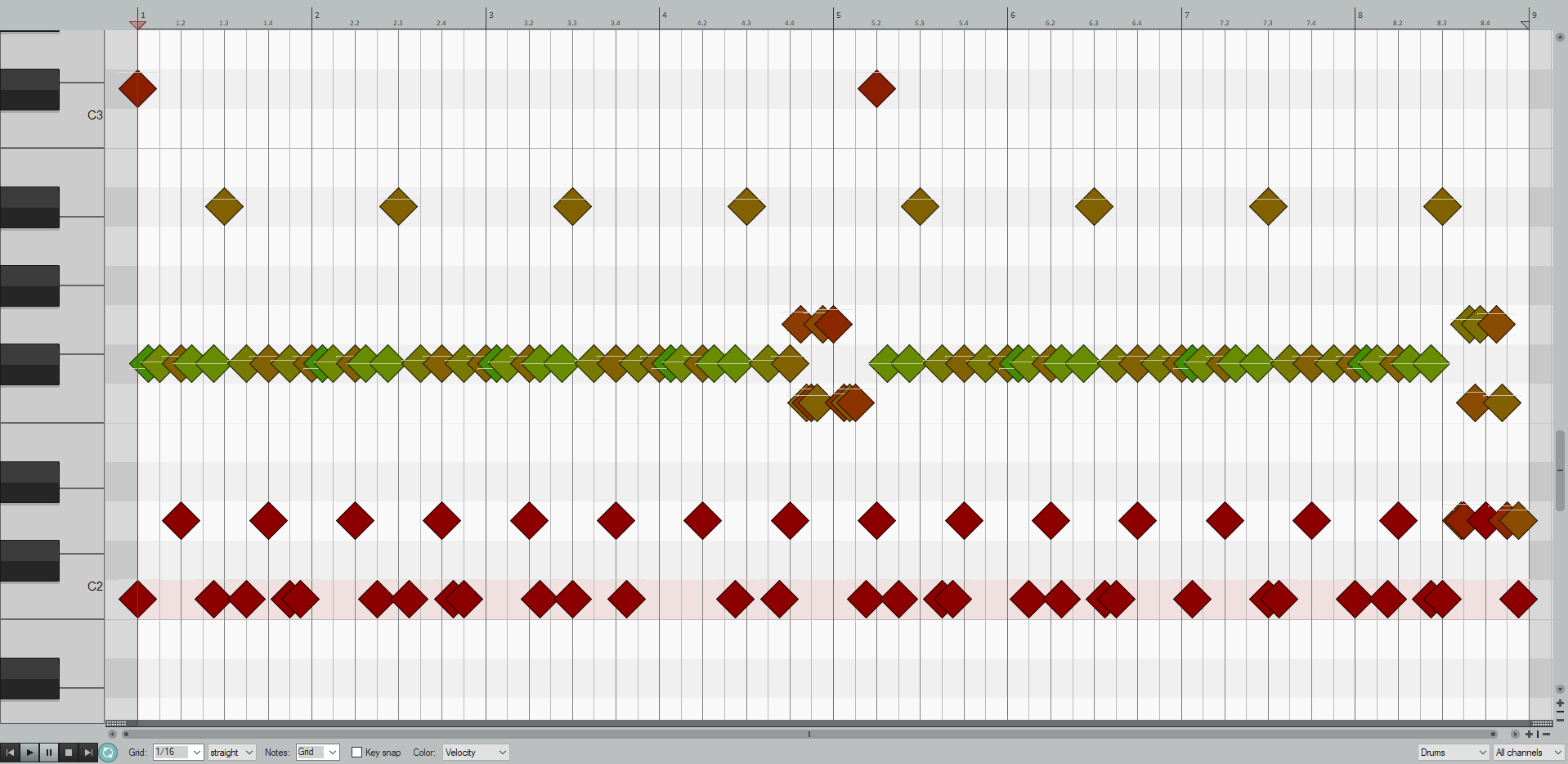Click the C3 key on piano roll
Image resolution: width=1568 pixels, height=764 pixels.
coord(82,128)
